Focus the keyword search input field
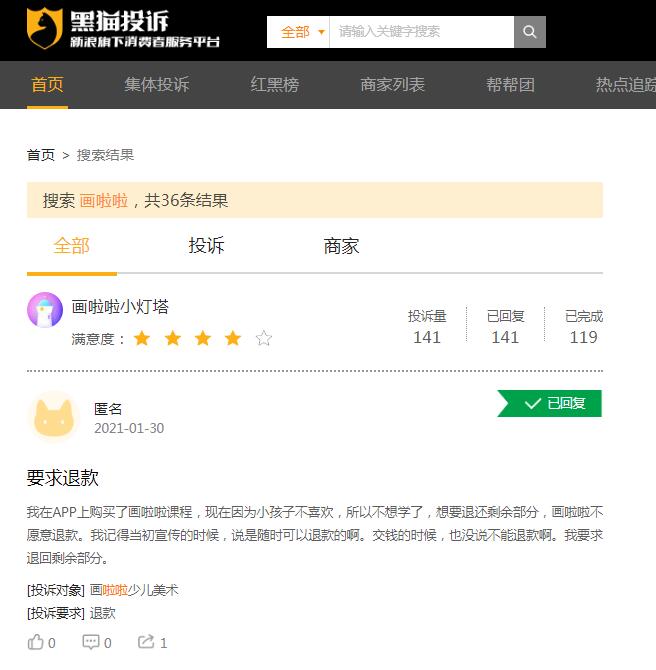Image resolution: width=656 pixels, height=670 pixels. click(421, 32)
